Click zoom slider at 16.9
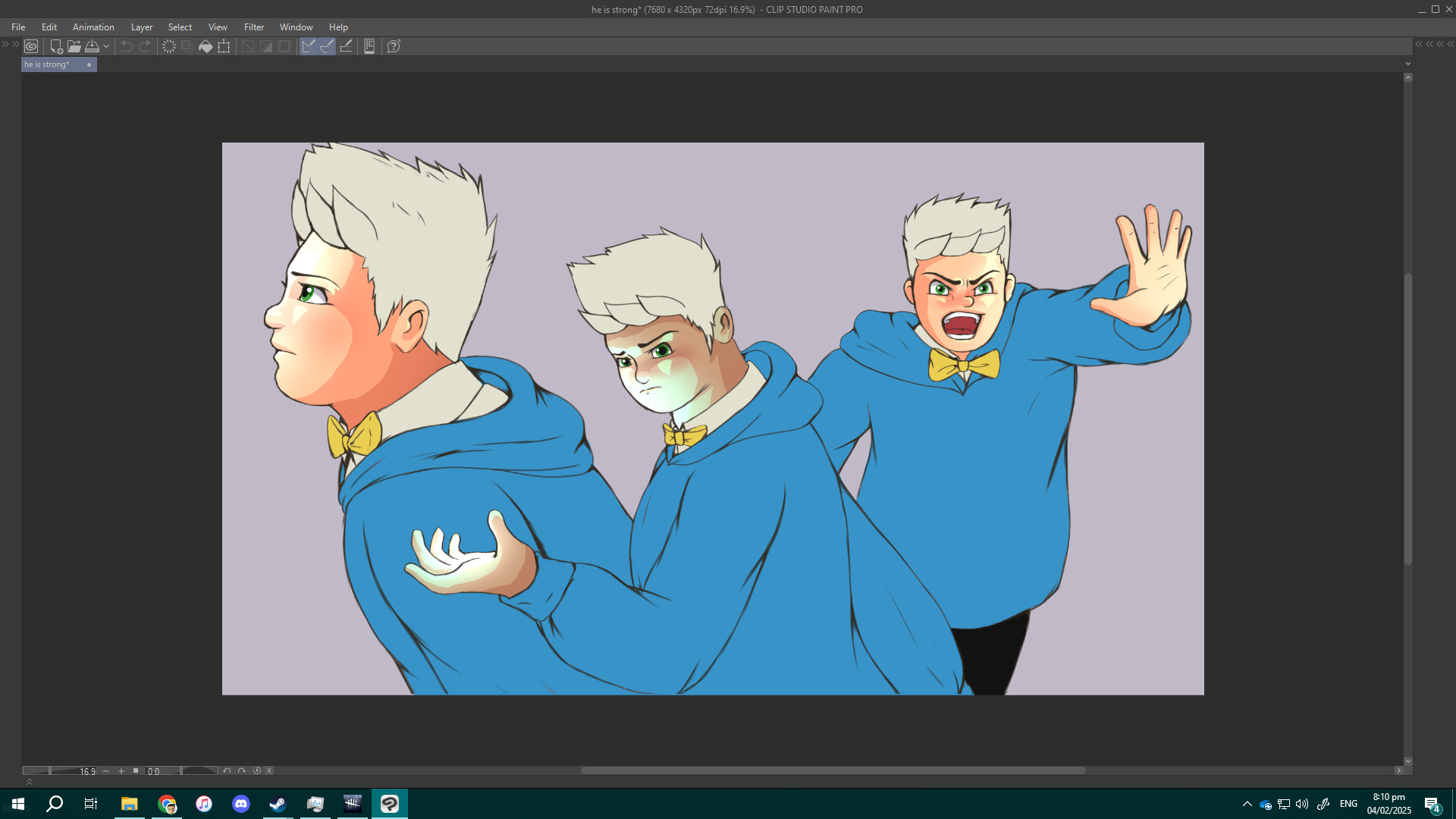The height and width of the screenshot is (819, 1456). pyautogui.click(x=60, y=770)
